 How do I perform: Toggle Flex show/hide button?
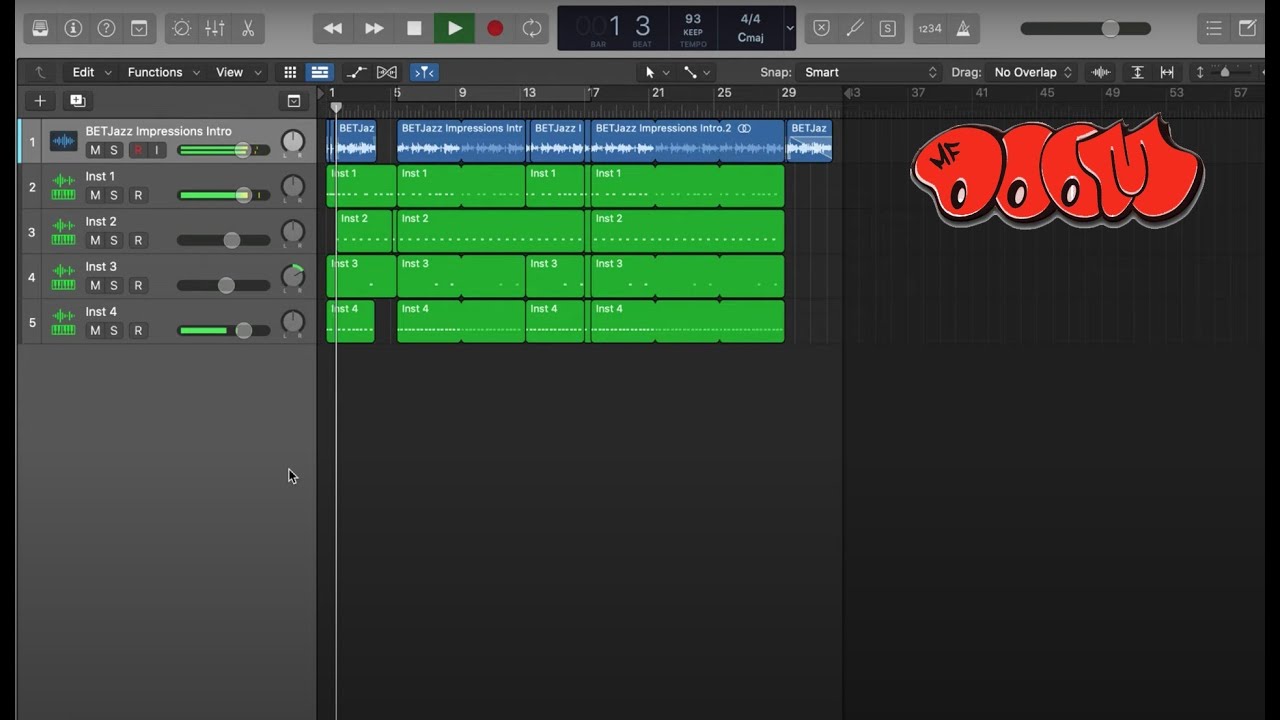387,72
